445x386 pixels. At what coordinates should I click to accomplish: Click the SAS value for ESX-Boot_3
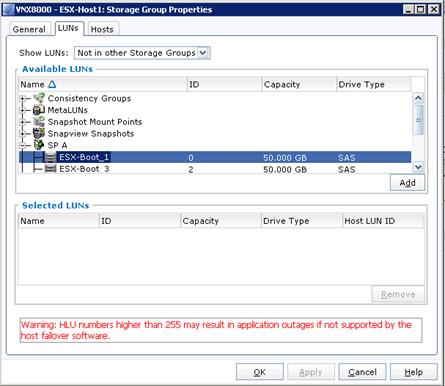coord(347,169)
